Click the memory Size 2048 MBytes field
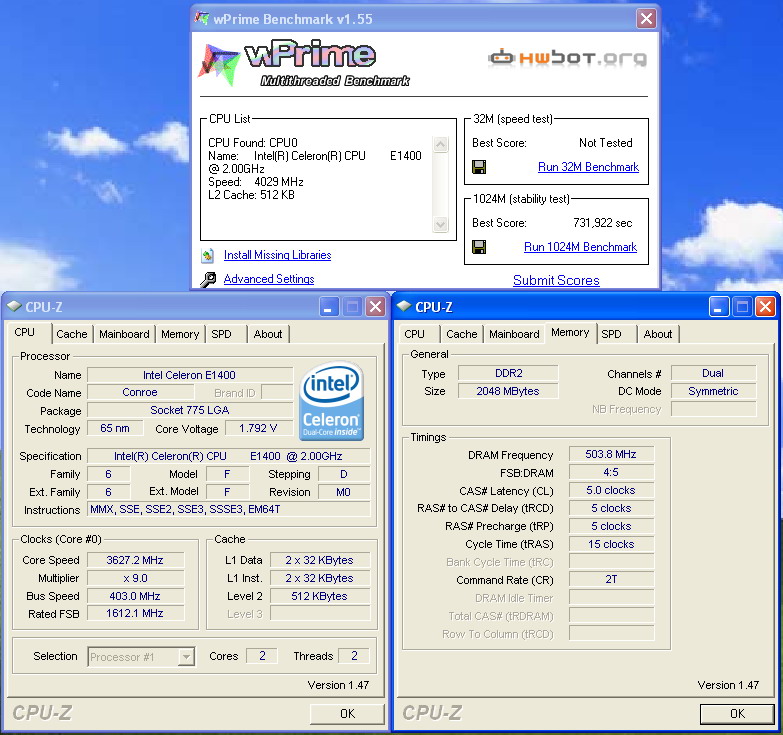This screenshot has height=735, width=783. click(508, 391)
